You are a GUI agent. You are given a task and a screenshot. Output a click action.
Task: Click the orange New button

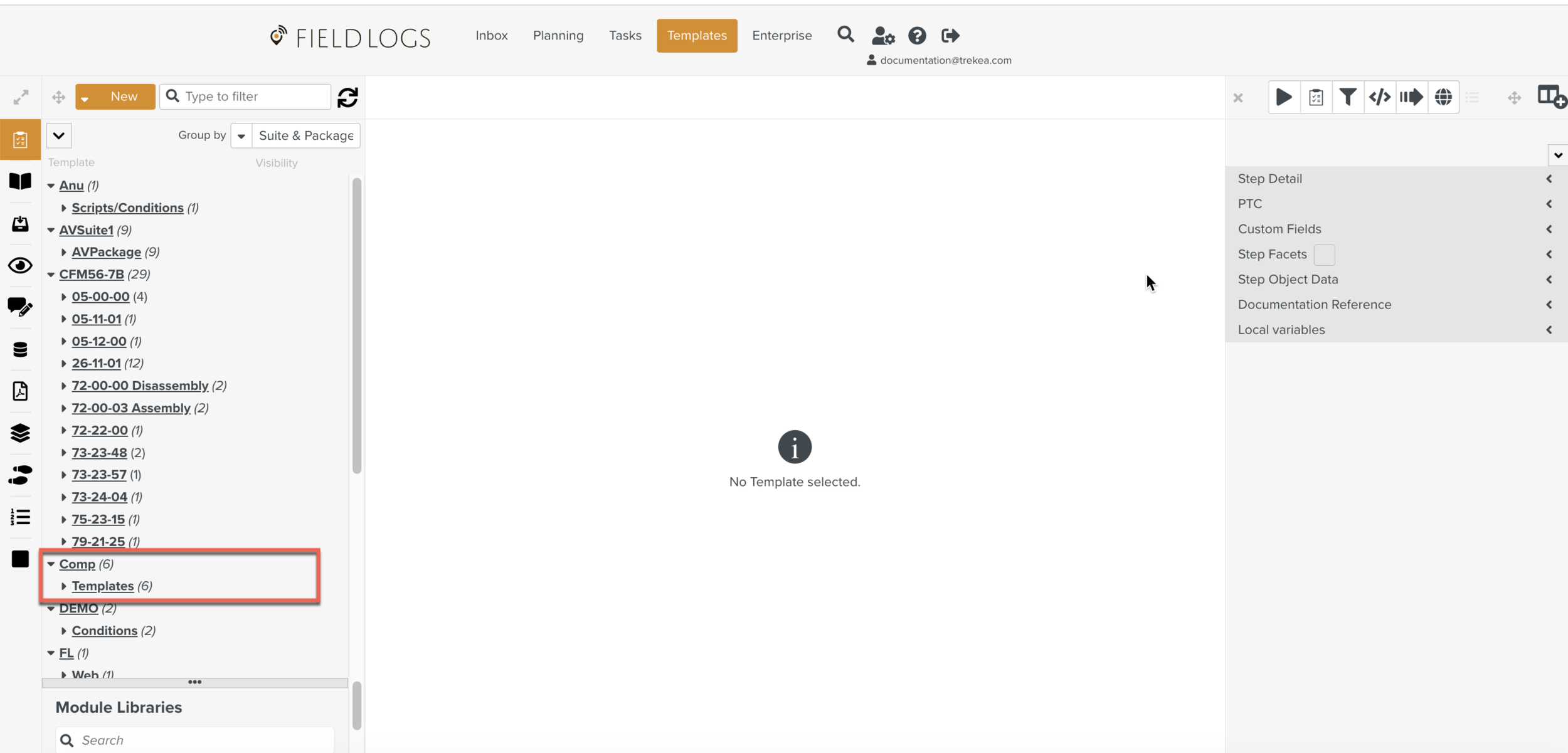pyautogui.click(x=124, y=97)
